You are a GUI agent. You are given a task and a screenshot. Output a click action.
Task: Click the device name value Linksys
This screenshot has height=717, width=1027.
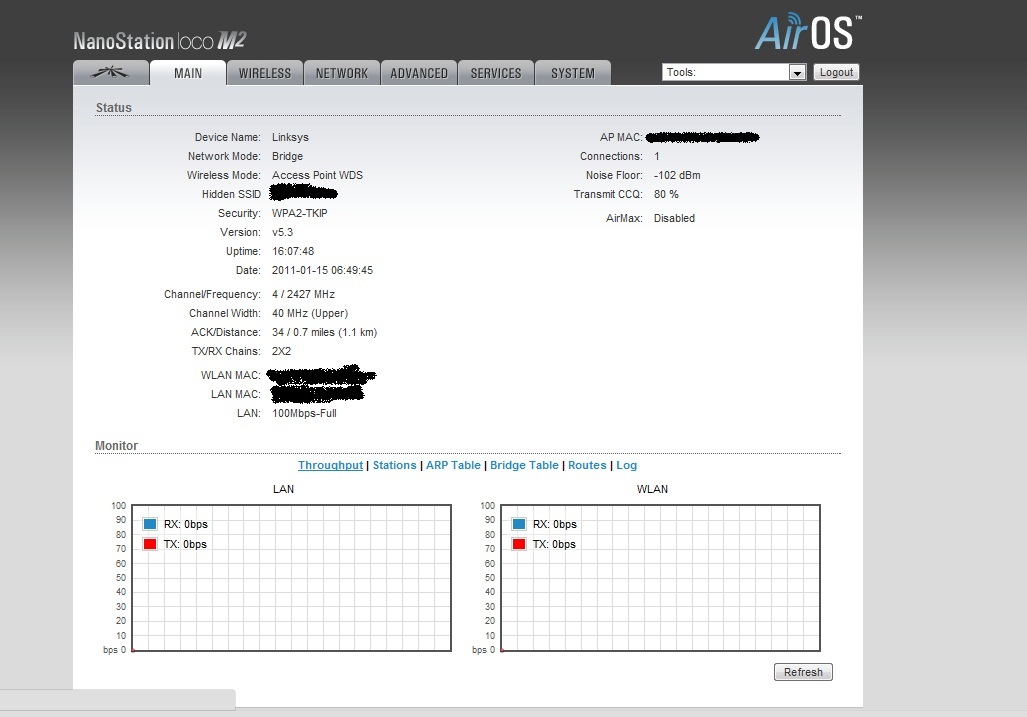point(290,137)
